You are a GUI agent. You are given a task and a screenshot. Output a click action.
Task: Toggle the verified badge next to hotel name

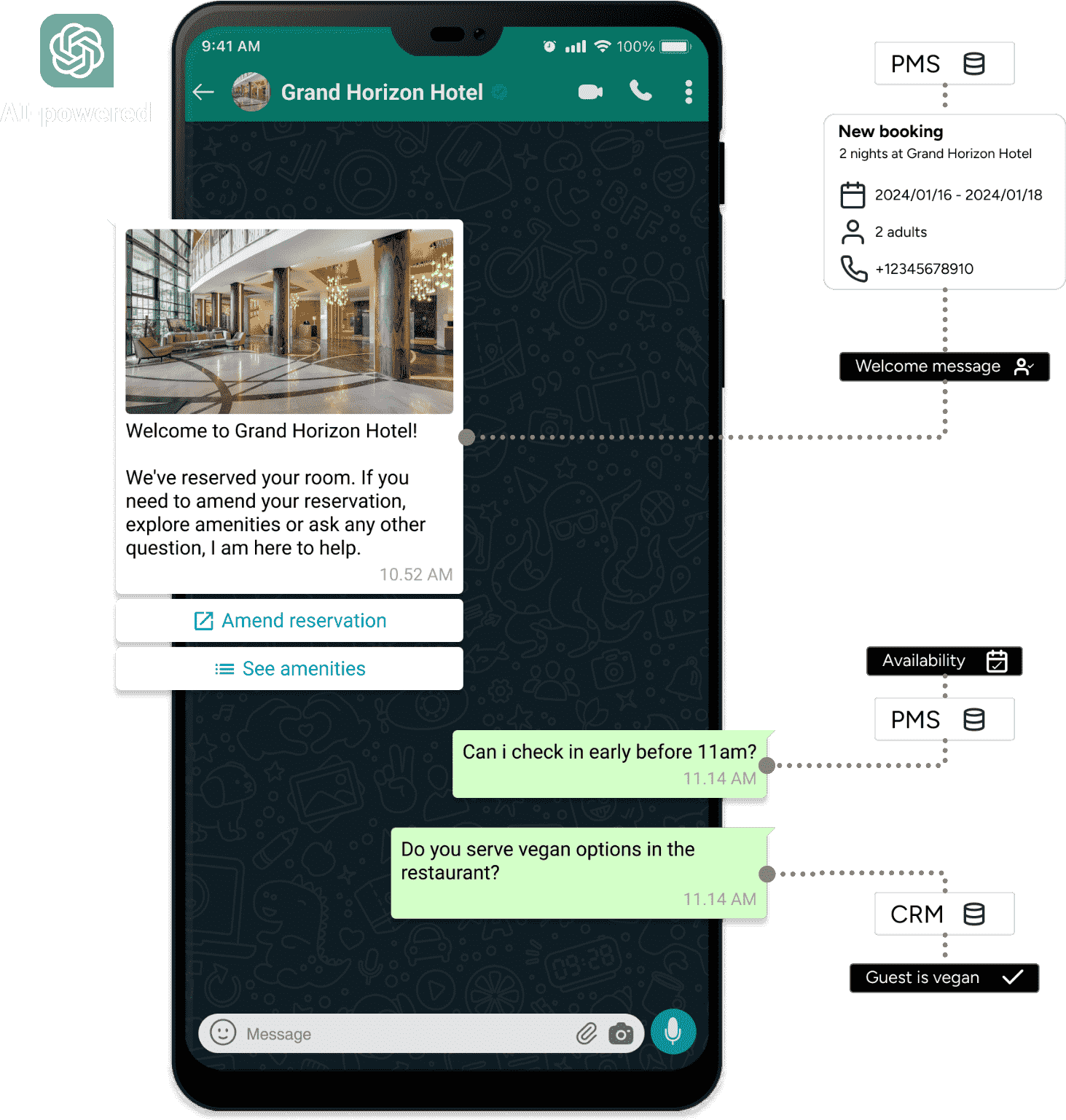(x=500, y=93)
